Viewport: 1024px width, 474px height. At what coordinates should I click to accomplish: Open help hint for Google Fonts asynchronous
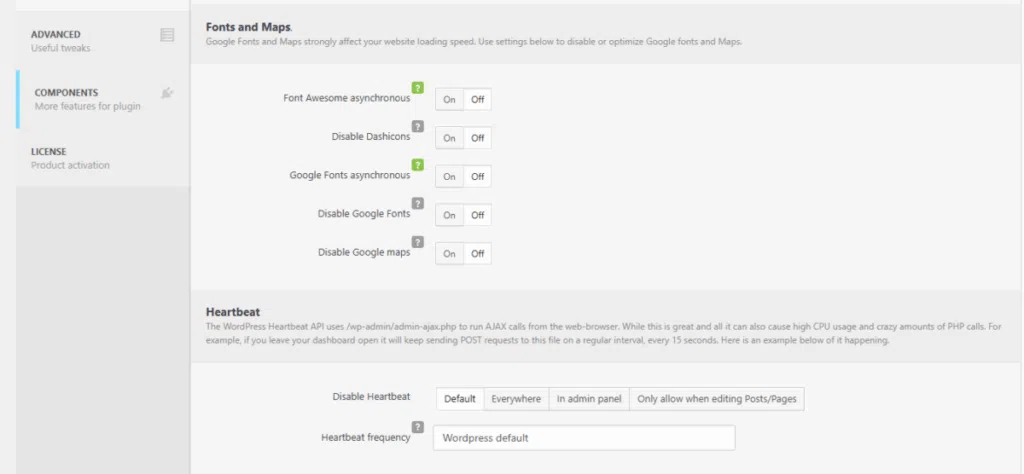(x=417, y=165)
